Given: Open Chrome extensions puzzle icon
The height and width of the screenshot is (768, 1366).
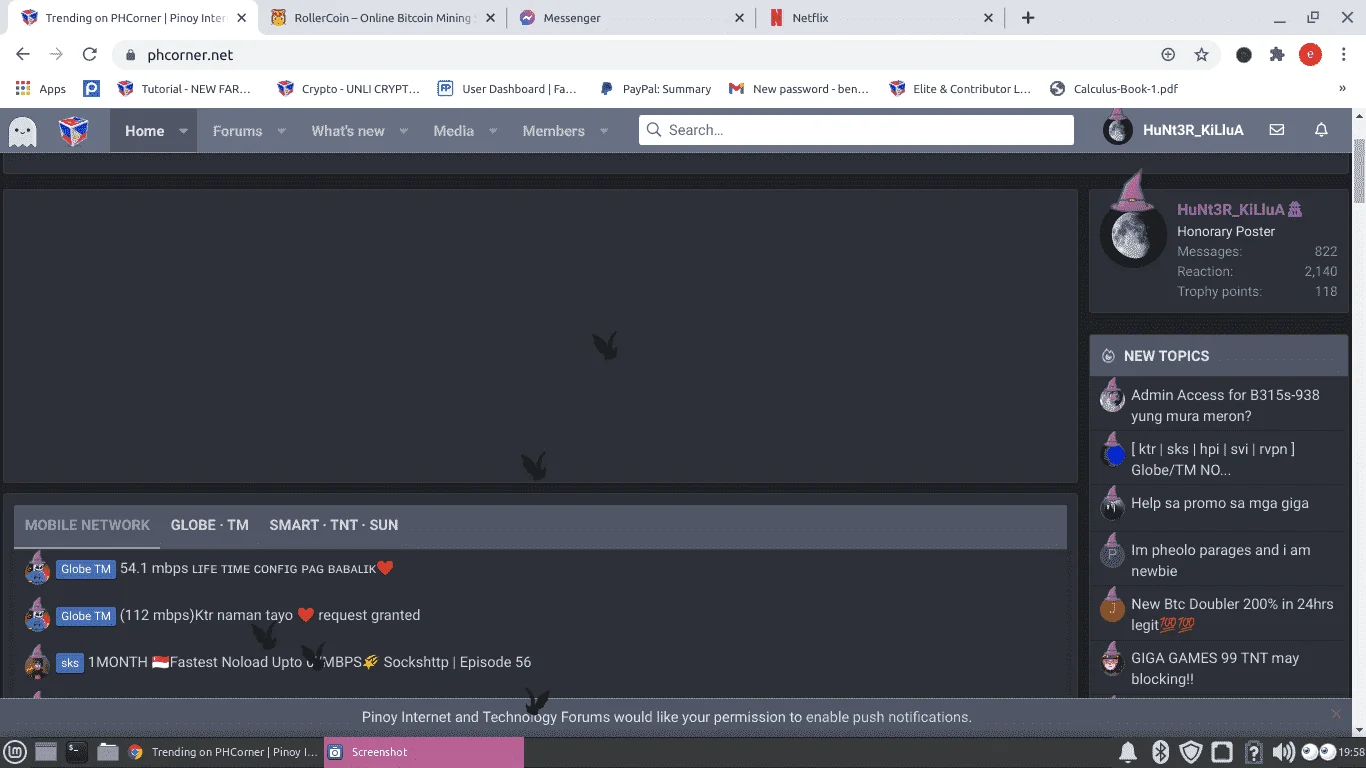Looking at the screenshot, I should coord(1277,55).
